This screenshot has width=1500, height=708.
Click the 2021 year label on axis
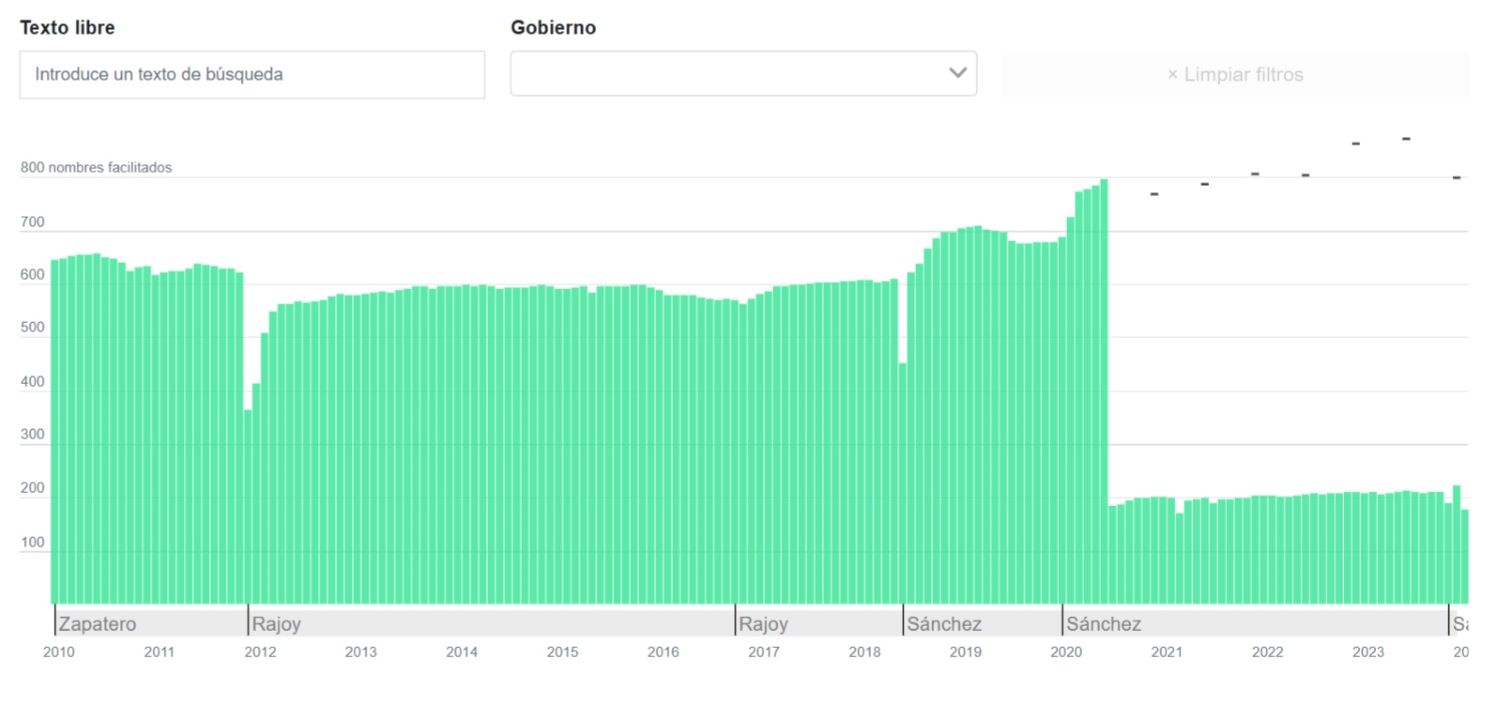point(1166,653)
